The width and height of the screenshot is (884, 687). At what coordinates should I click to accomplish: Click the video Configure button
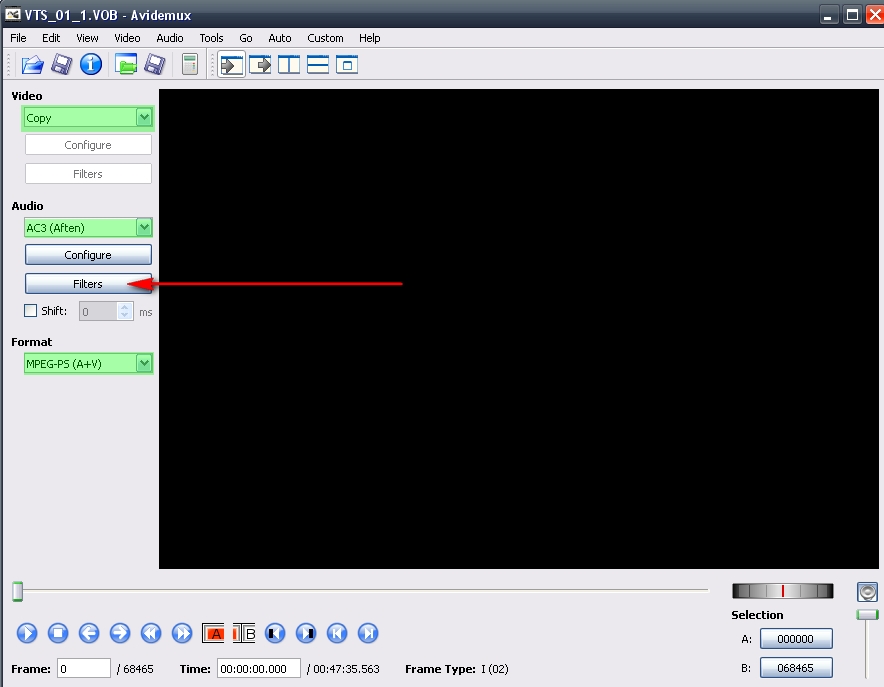pyautogui.click(x=88, y=145)
